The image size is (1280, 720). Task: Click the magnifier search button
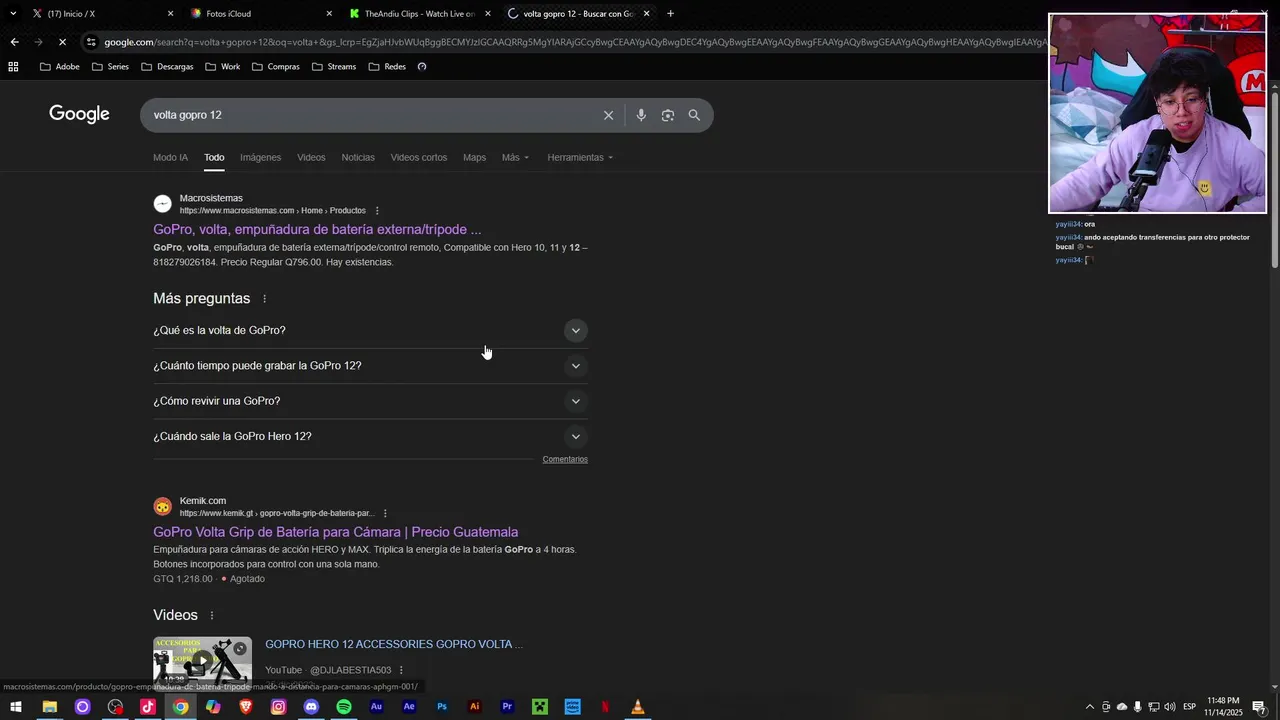[x=694, y=115]
